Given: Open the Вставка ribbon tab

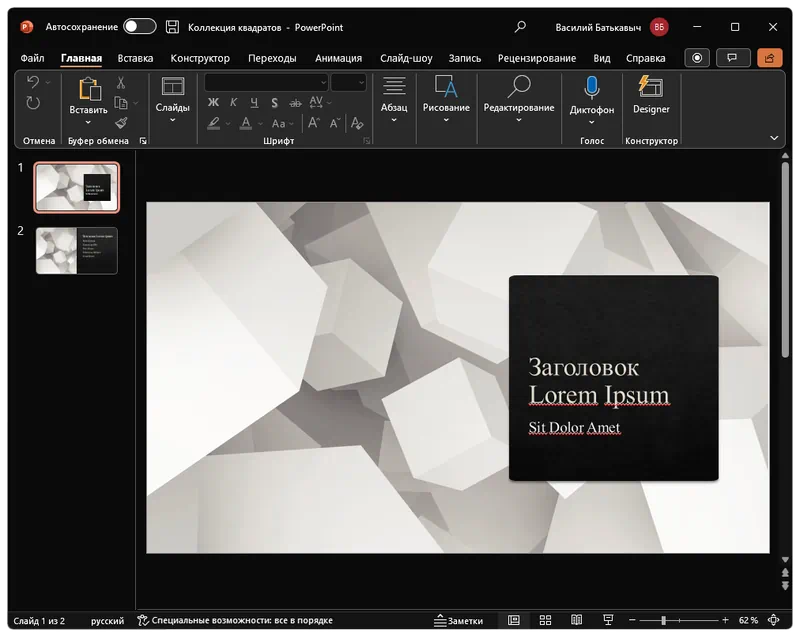Looking at the screenshot, I should tap(135, 58).
